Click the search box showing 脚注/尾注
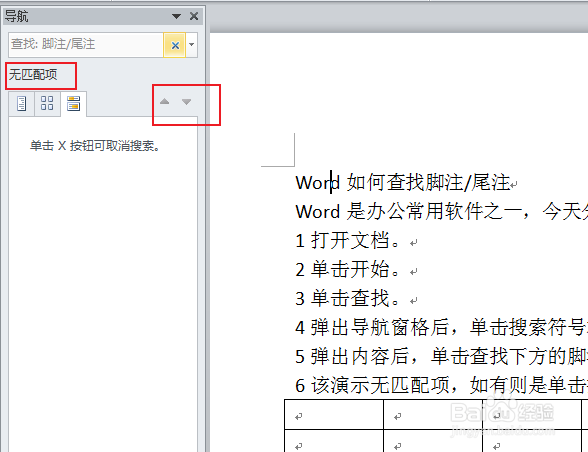Viewport: 588px width, 452px height. (x=86, y=45)
